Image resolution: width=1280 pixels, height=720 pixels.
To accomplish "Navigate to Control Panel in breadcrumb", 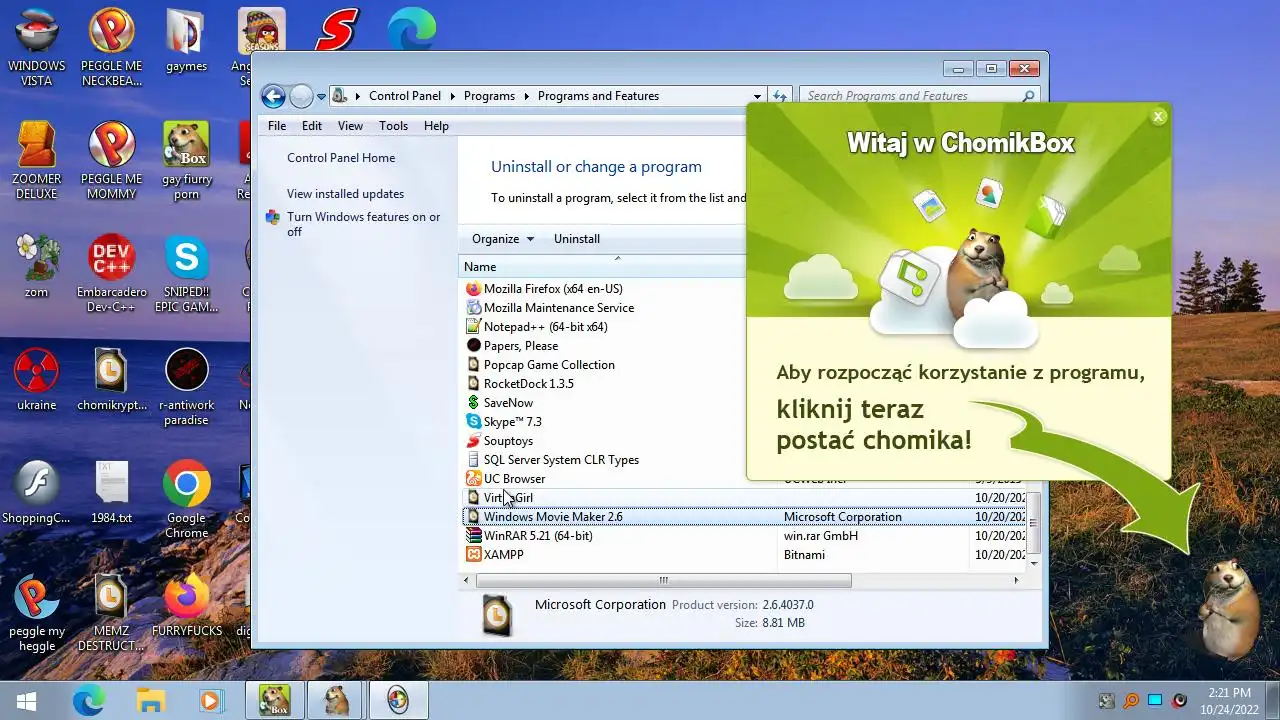I will click(x=405, y=96).
